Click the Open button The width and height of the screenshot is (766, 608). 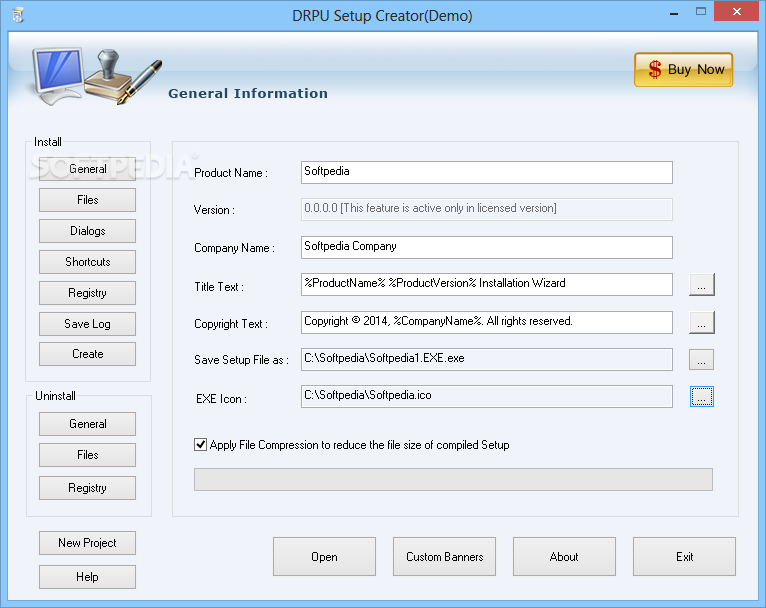[324, 557]
